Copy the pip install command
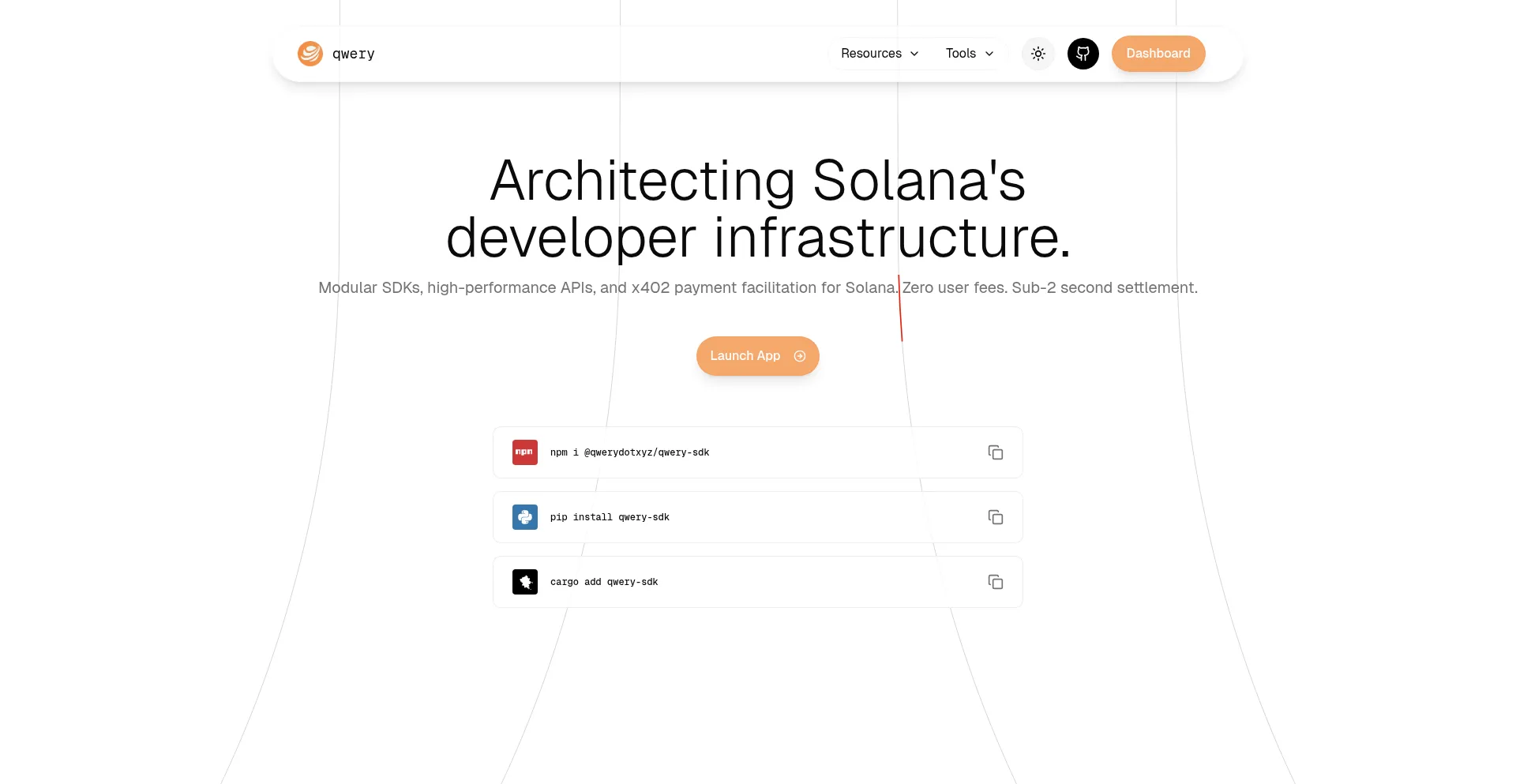The width and height of the screenshot is (1516, 784). tap(996, 517)
